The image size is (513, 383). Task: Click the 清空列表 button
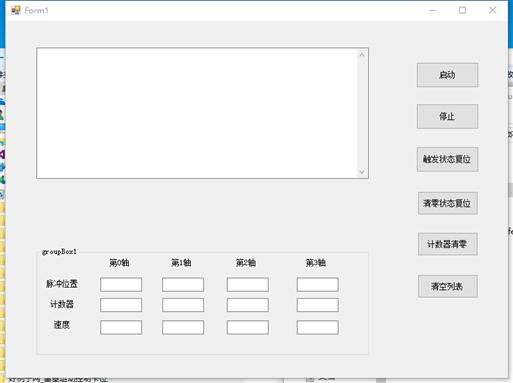click(x=448, y=286)
